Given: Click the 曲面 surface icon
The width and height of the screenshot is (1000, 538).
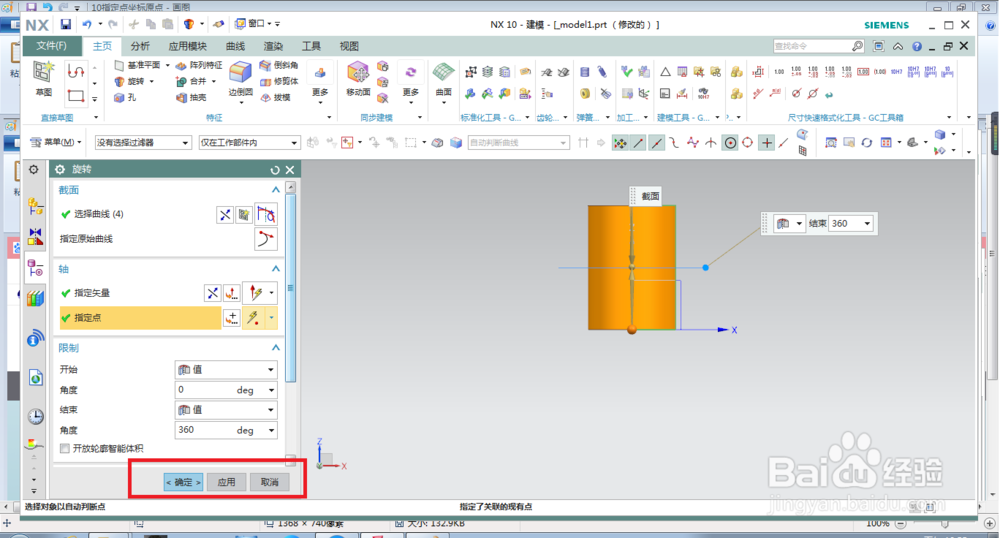Looking at the screenshot, I should (443, 72).
